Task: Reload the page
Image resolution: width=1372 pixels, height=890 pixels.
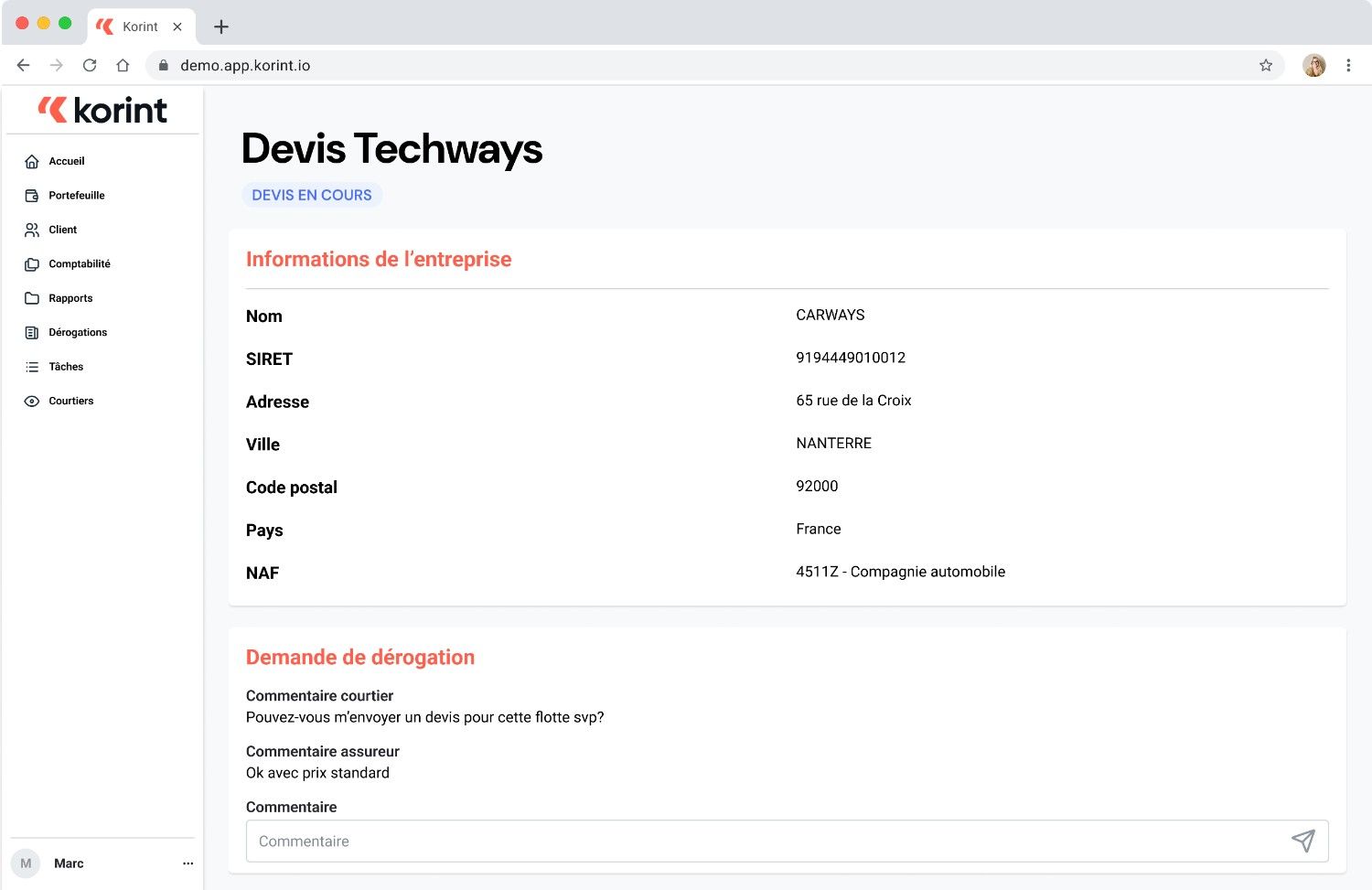Action: pyautogui.click(x=90, y=65)
